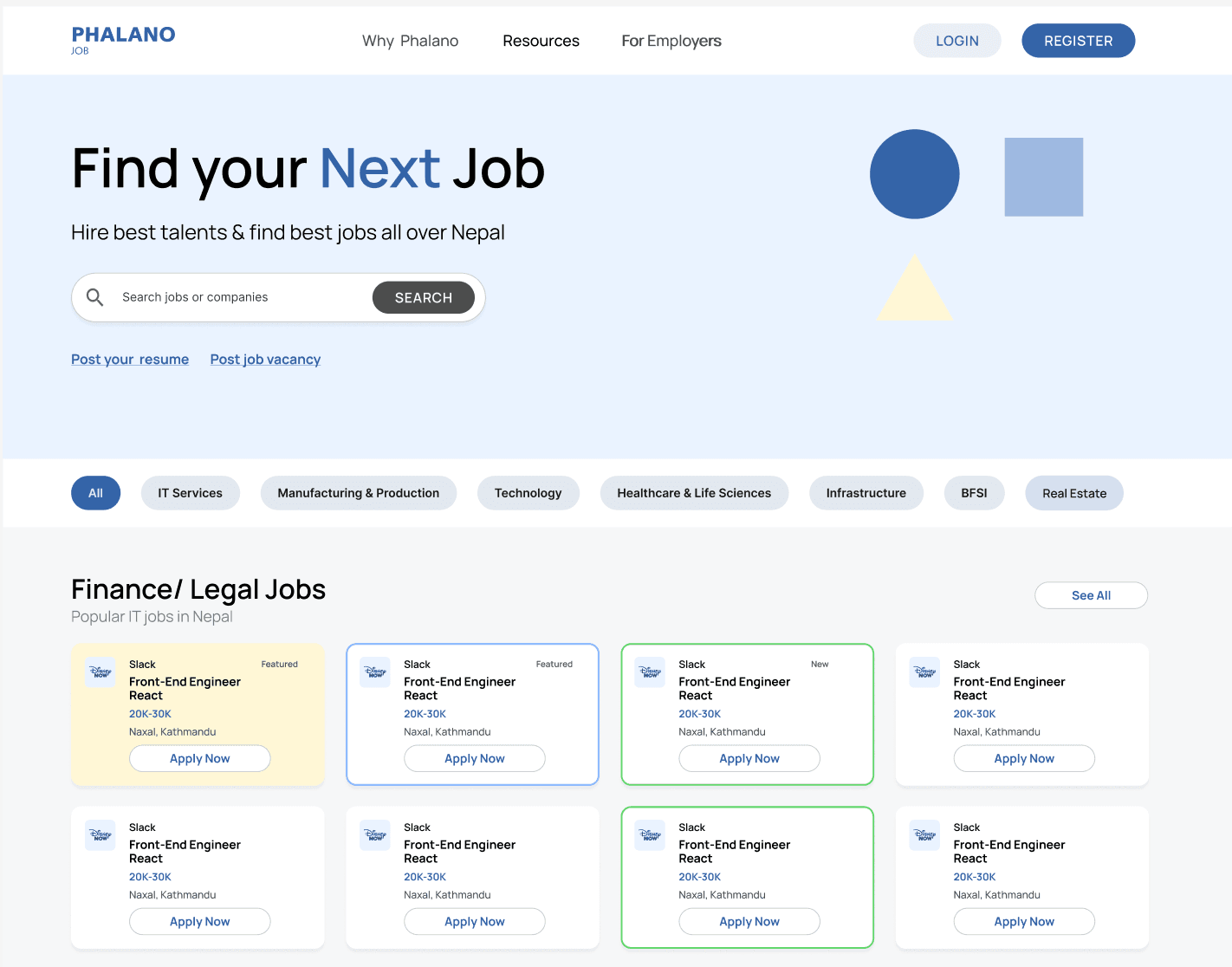The height and width of the screenshot is (967, 1232).
Task: Filter jobs by IT Services
Action: [x=190, y=493]
